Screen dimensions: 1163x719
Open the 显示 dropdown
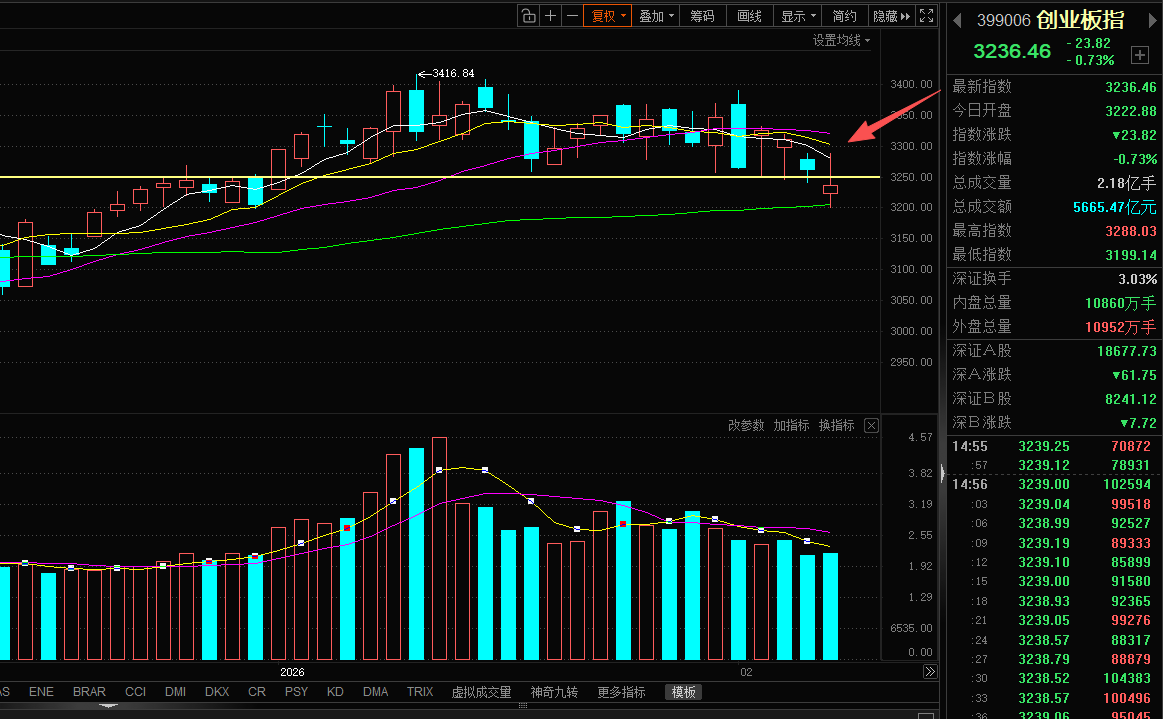point(797,16)
